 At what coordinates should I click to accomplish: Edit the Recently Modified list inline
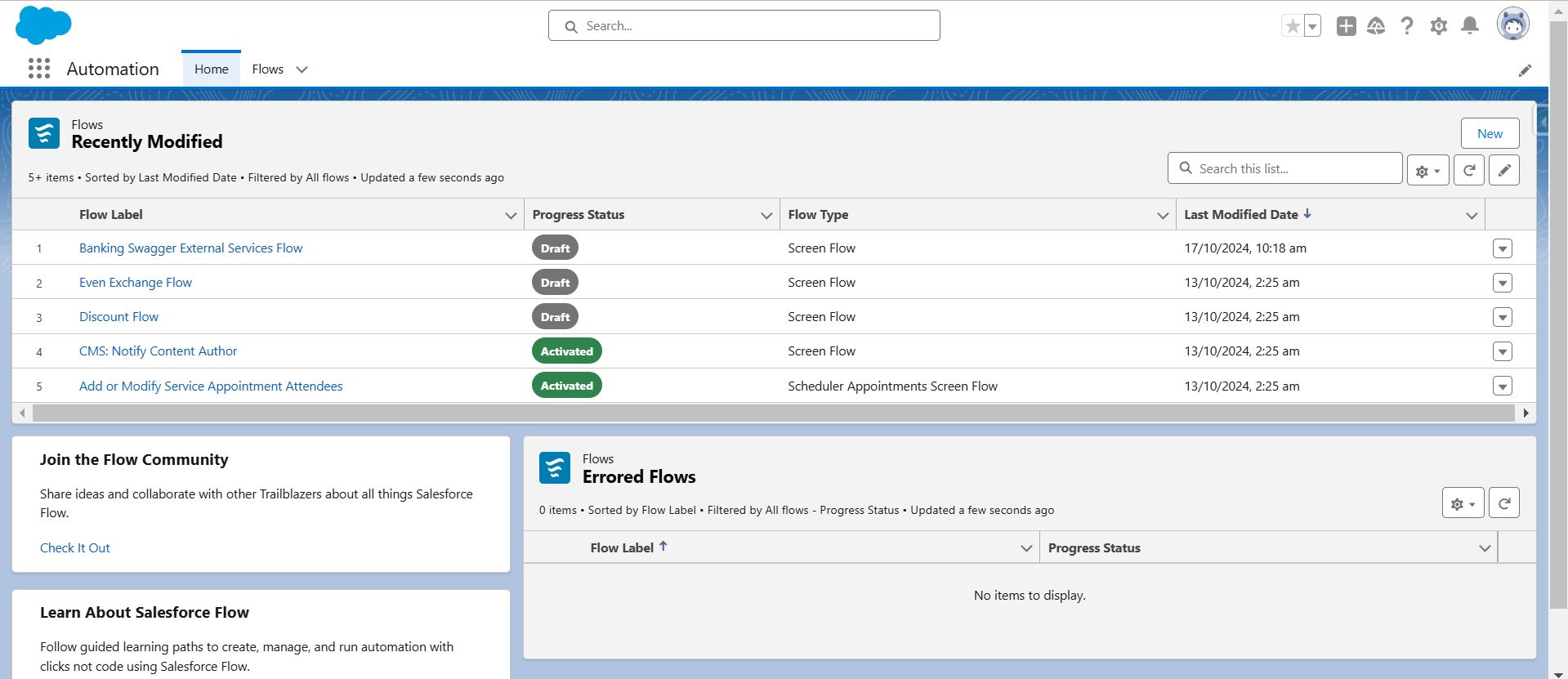(x=1504, y=170)
